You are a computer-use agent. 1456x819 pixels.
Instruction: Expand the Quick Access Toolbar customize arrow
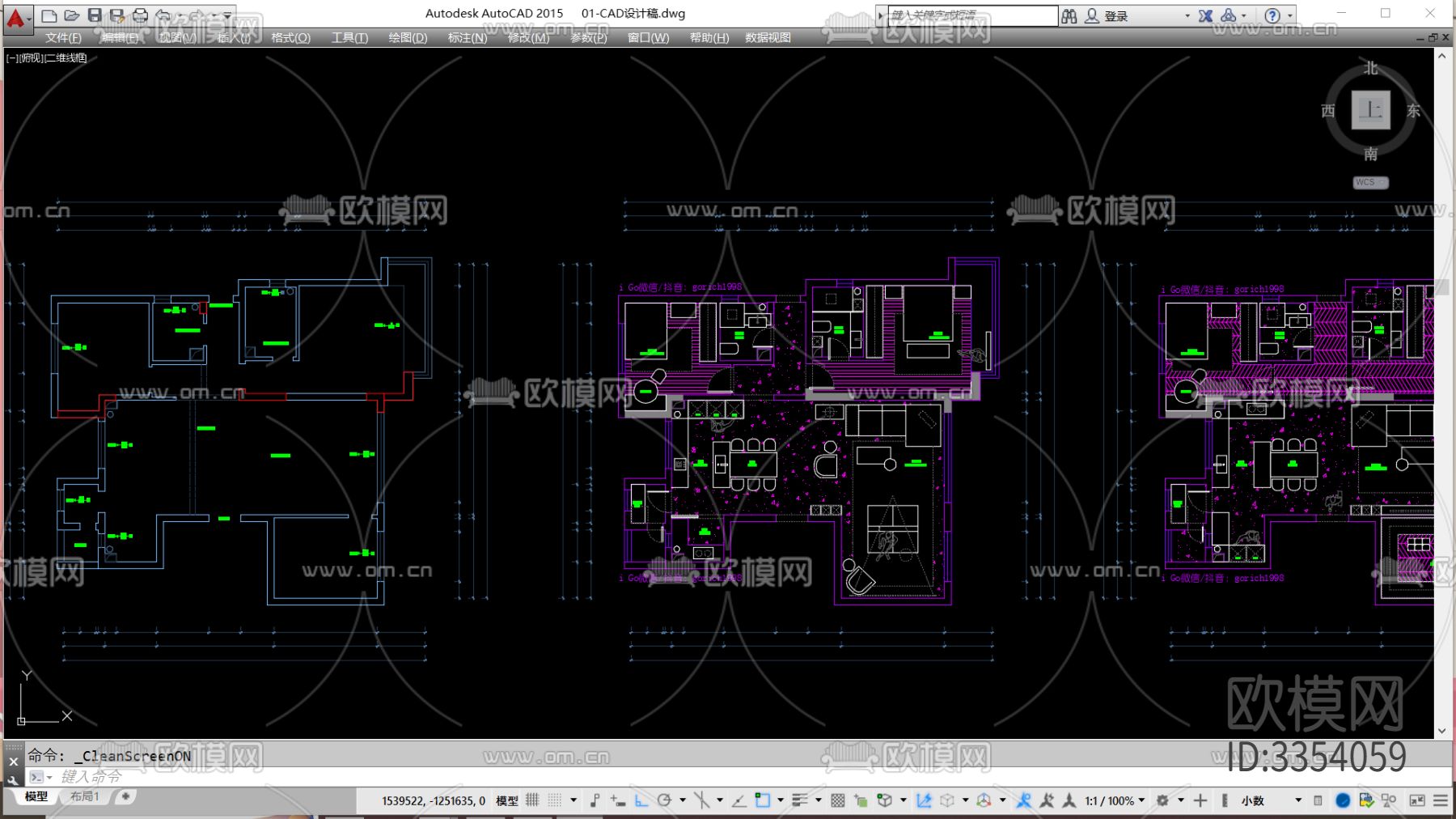pyautogui.click(x=228, y=15)
